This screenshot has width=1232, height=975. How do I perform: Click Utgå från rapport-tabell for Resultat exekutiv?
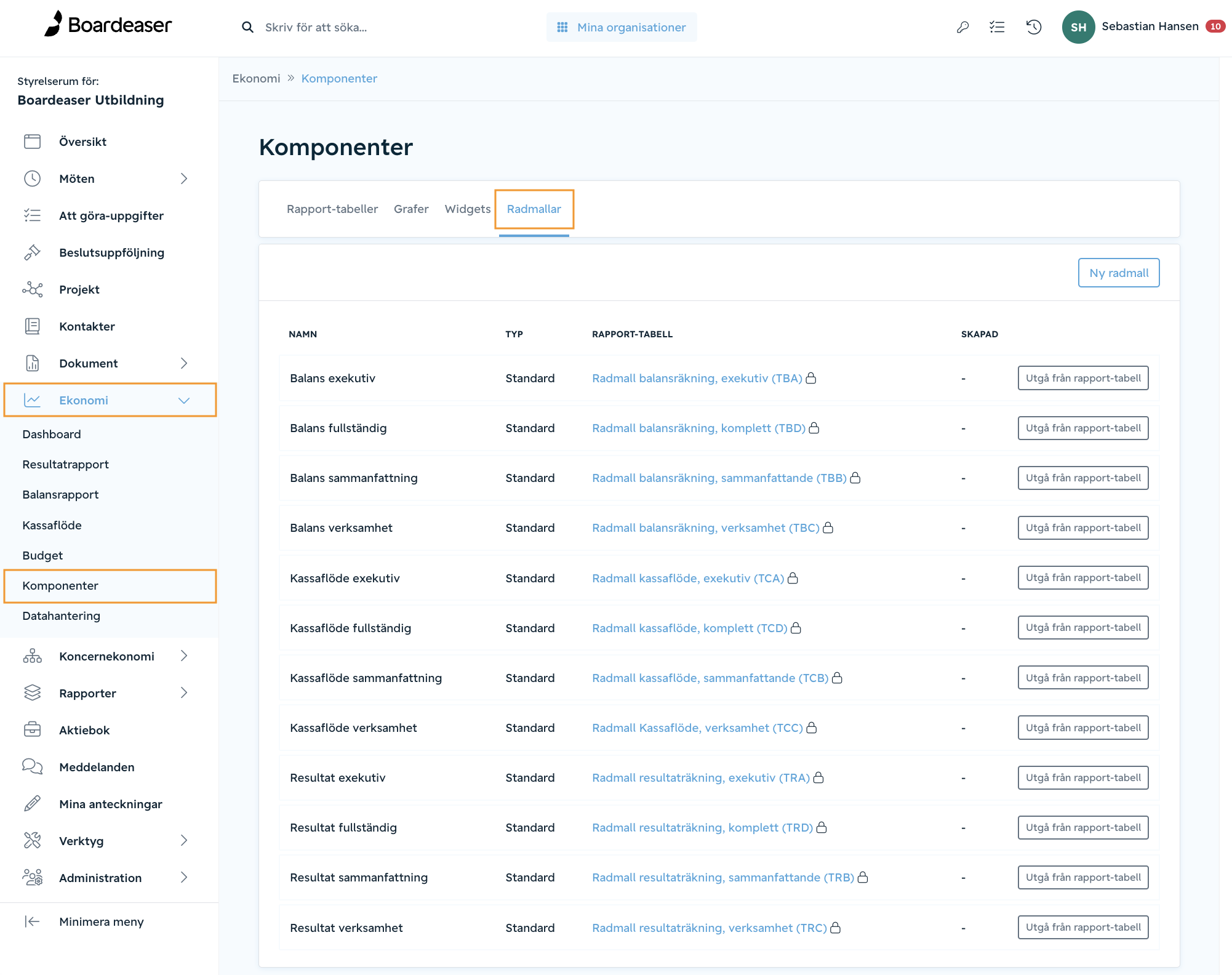coord(1083,777)
